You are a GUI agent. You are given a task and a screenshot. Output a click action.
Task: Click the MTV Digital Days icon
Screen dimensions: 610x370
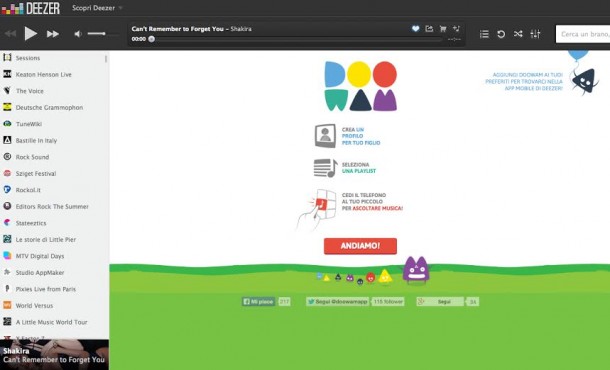click(7, 256)
